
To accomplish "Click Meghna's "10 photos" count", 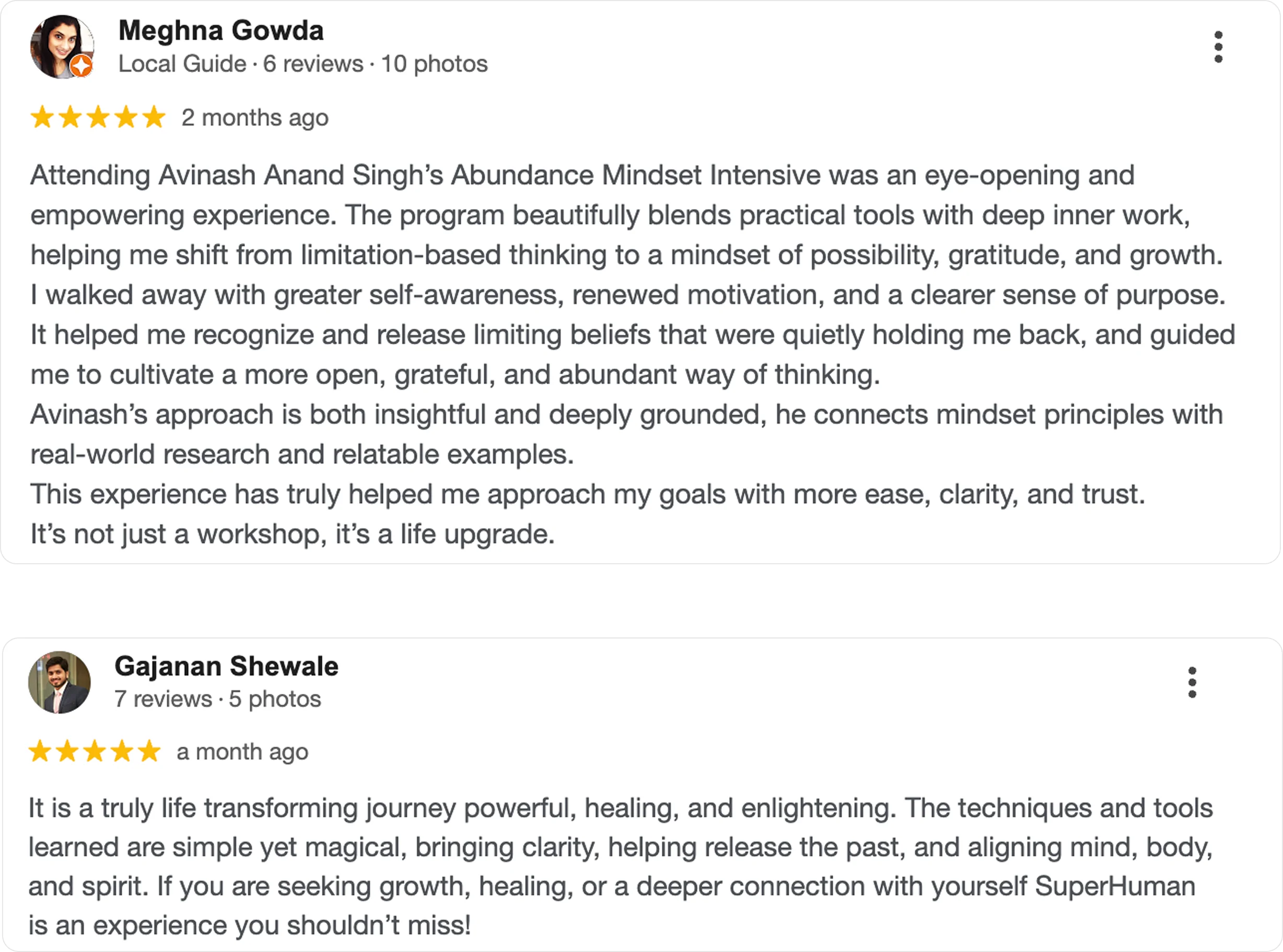I will point(435,64).
